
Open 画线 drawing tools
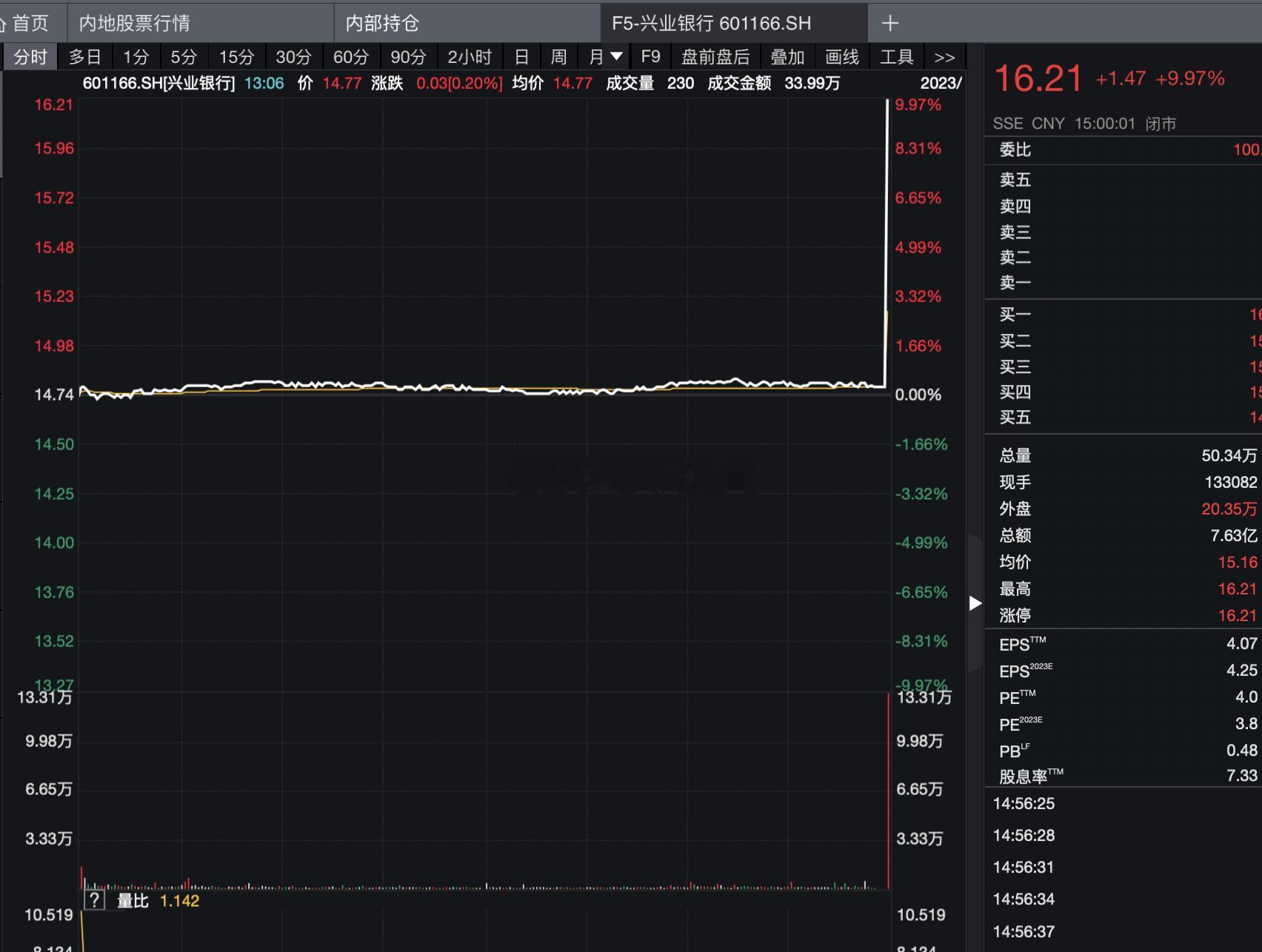coord(842,57)
